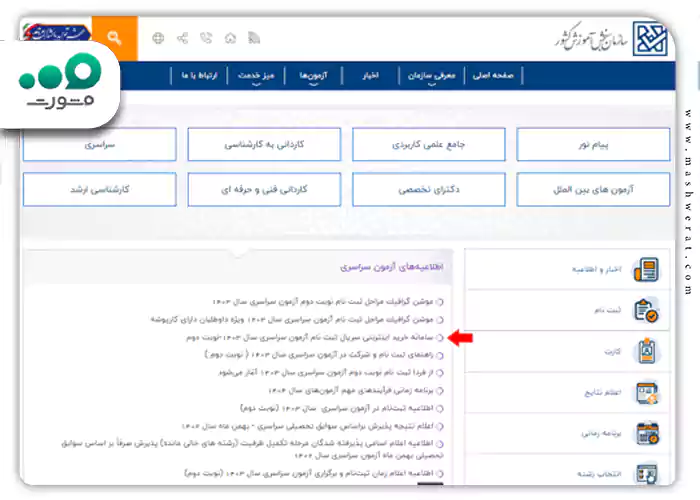Open اعلام نتیجه پذیرش براساس سوابق تحصیلی link

[x=308, y=426]
